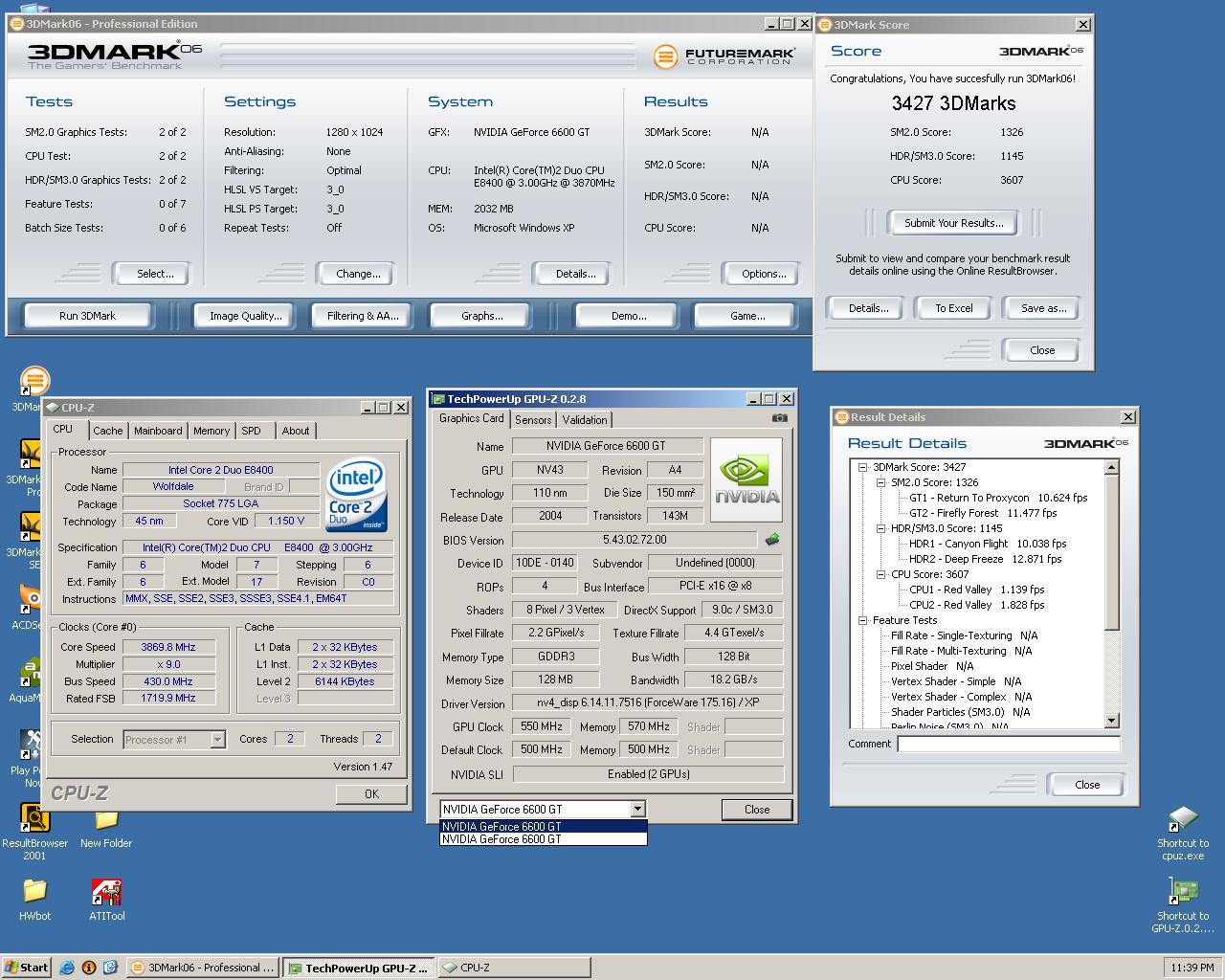Switch to the Memory tab in CPU-Z
This screenshot has width=1225, height=980.
[212, 431]
